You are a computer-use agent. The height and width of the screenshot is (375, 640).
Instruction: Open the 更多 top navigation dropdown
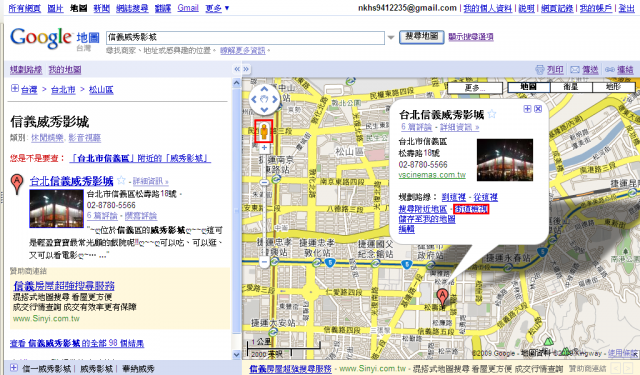tap(217, 8)
